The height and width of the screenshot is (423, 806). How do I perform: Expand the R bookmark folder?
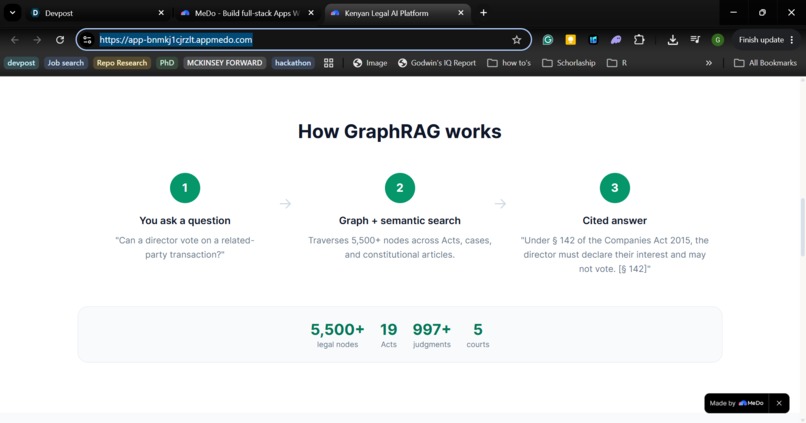tap(617, 63)
